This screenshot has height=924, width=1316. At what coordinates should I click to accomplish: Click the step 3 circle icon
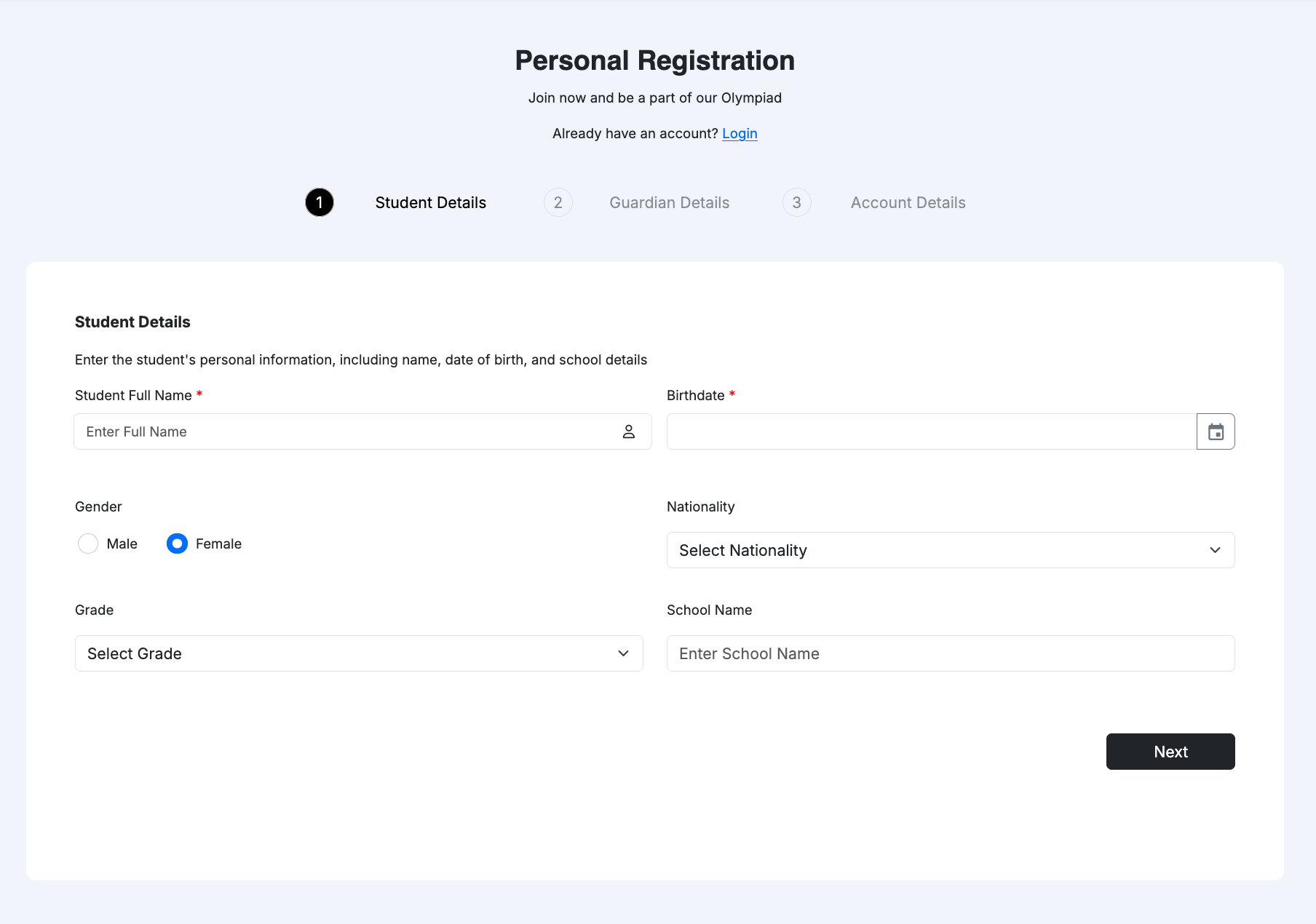point(797,202)
